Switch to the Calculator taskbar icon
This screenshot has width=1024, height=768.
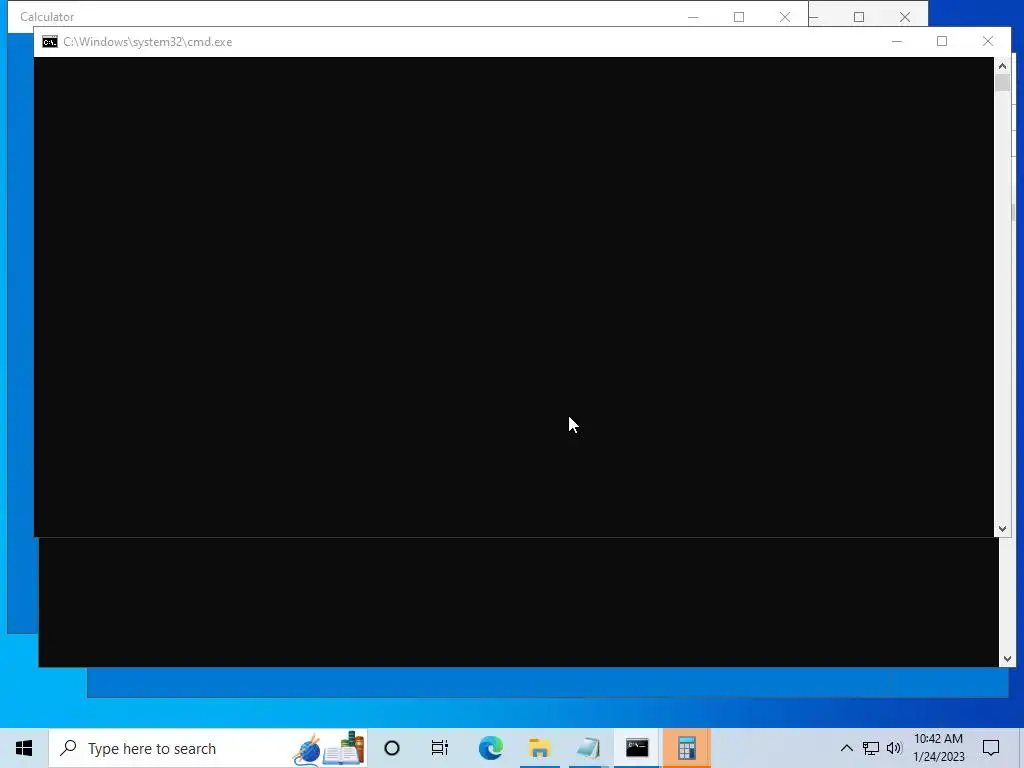[686, 748]
